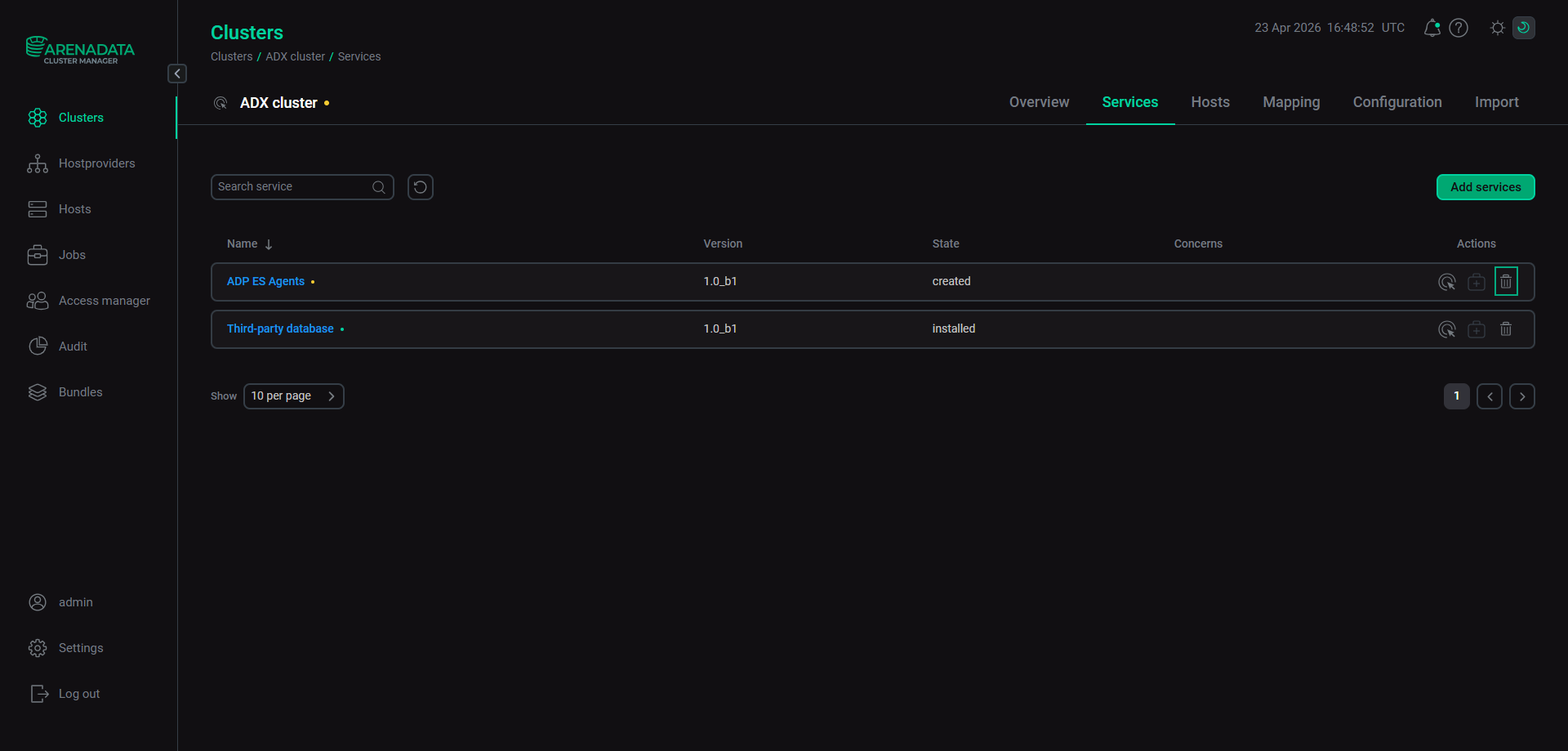This screenshot has width=1568, height=751.
Task: Select page 1 in pagination
Action: [1457, 396]
